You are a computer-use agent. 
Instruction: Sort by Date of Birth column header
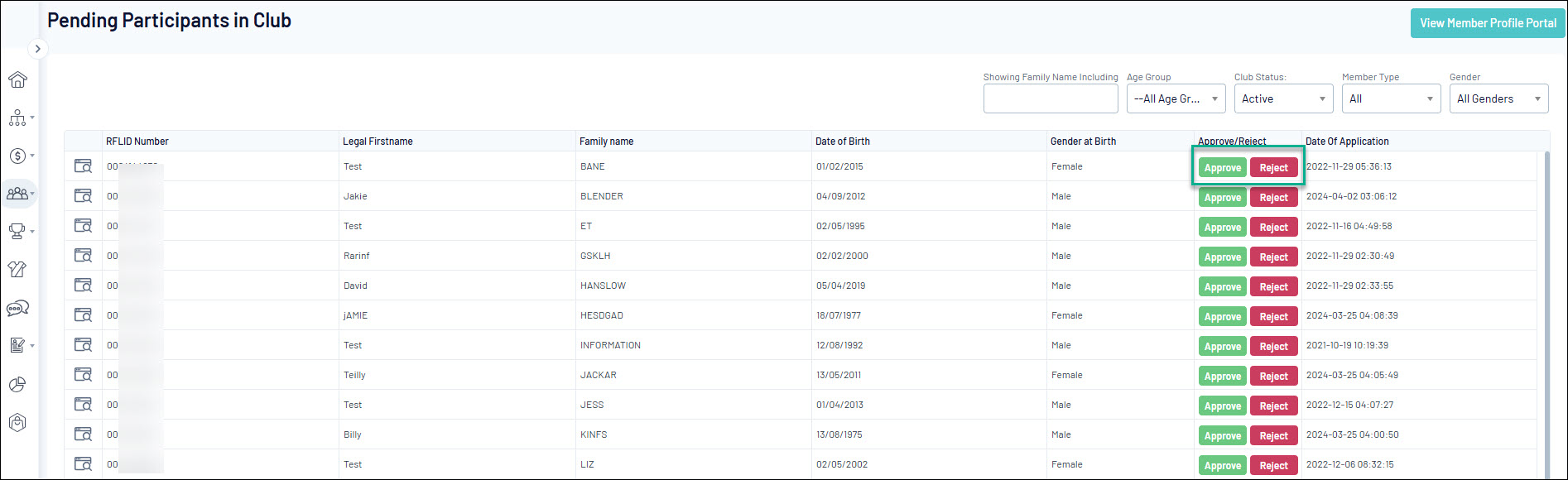(x=843, y=142)
